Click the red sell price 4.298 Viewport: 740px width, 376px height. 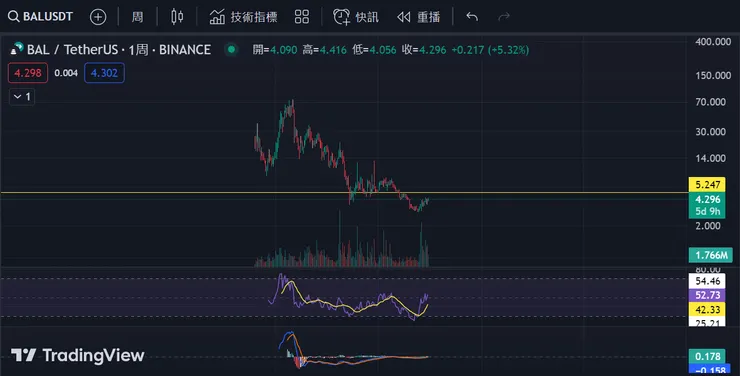28,73
